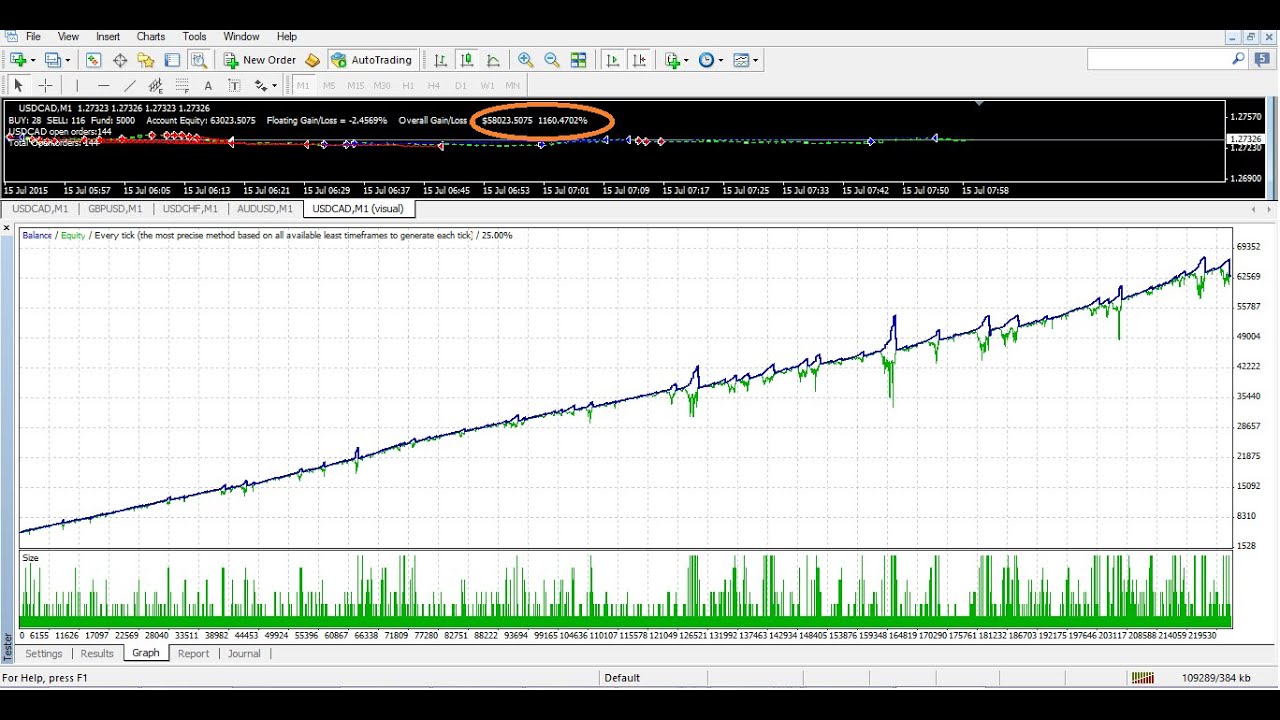Click the search magnifier icon
The image size is (1280, 720).
coord(1238,60)
